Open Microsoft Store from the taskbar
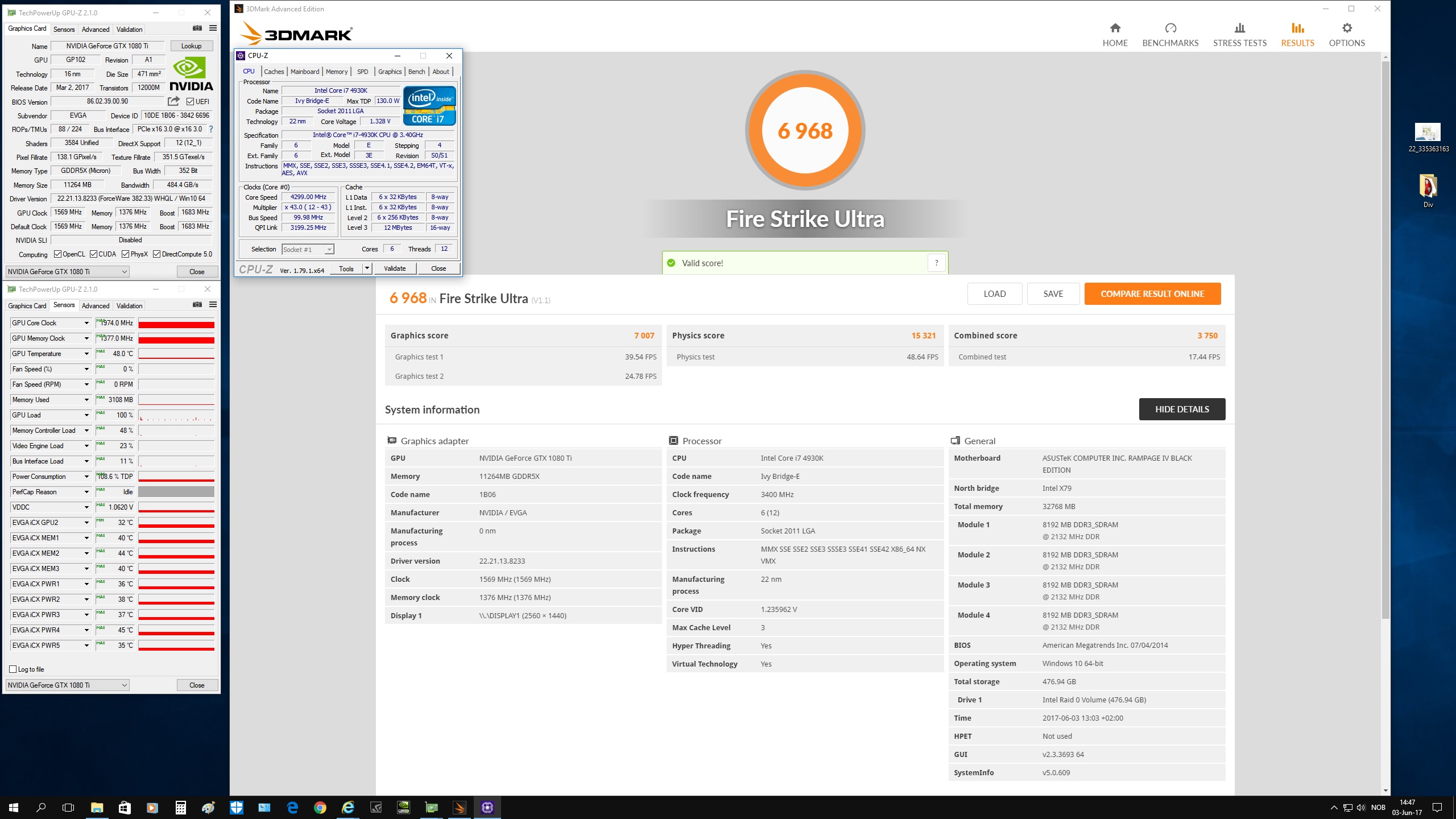This screenshot has width=1456, height=819. point(125,808)
